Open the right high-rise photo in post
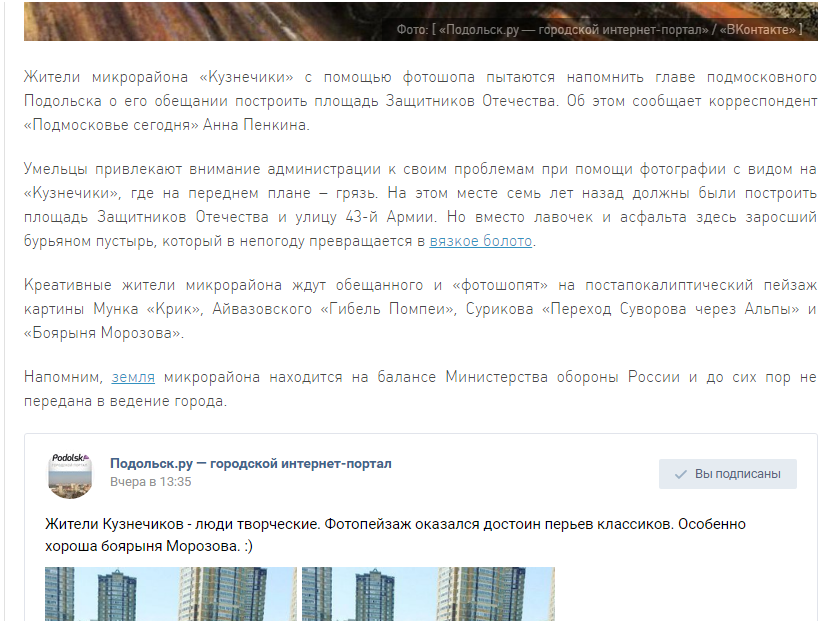The width and height of the screenshot is (829, 621). 428,594
